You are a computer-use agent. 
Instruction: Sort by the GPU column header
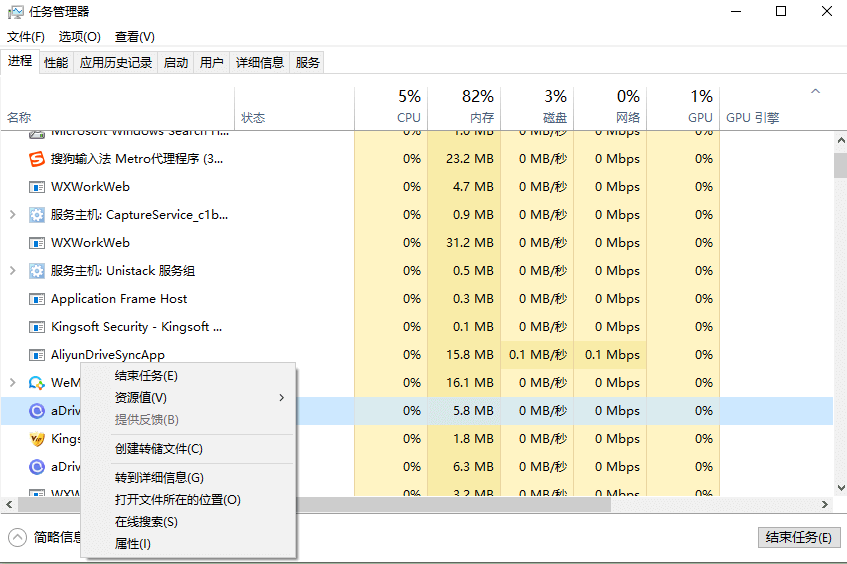pyautogui.click(x=683, y=107)
